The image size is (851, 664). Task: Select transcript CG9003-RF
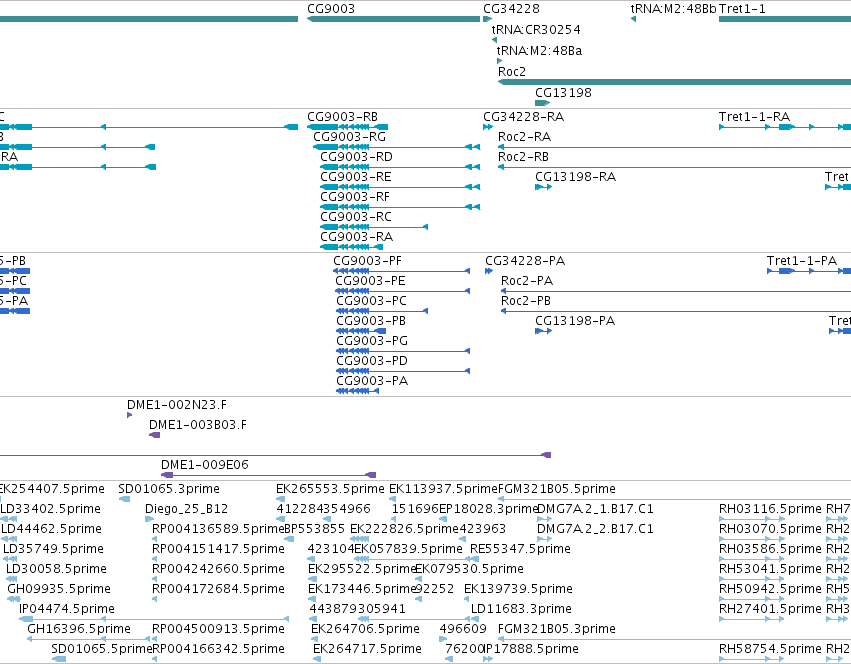coord(400,207)
